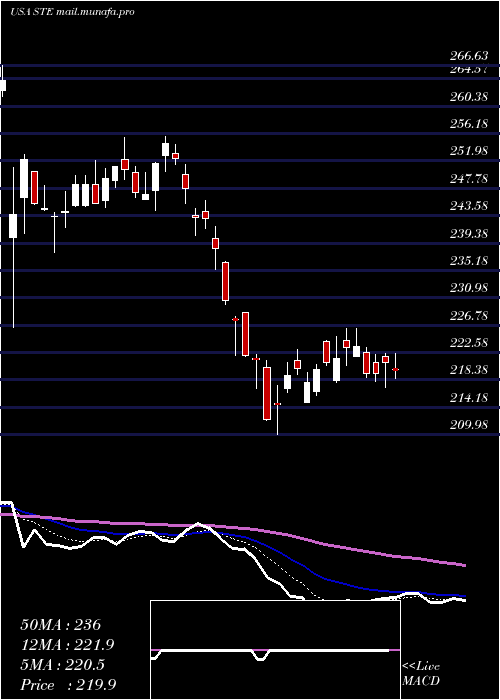Click the '12MA : 221.9' readout
The width and height of the screenshot is (500, 700).
coord(67,645)
